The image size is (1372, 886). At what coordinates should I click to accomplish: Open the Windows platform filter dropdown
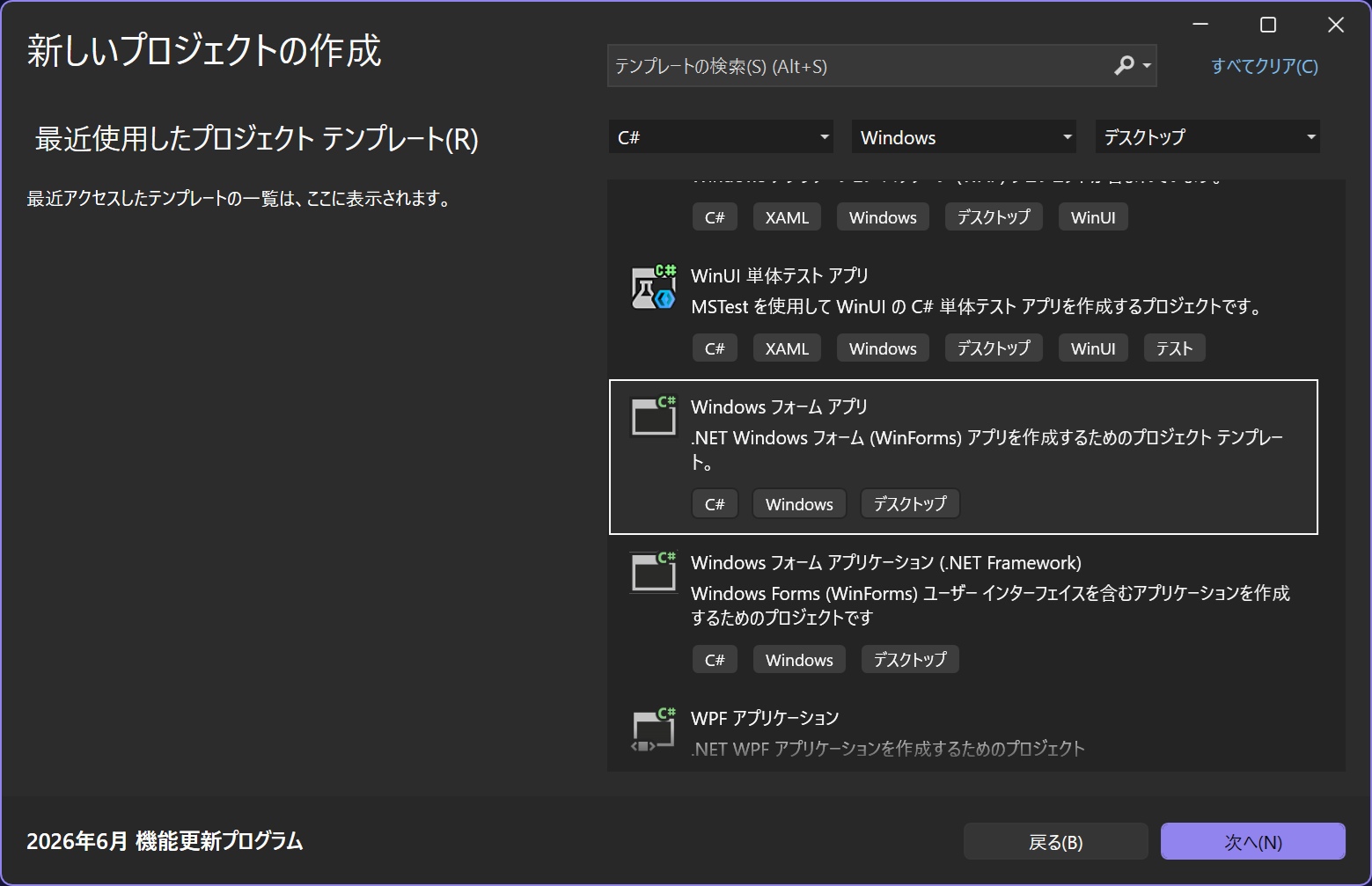[x=964, y=136]
